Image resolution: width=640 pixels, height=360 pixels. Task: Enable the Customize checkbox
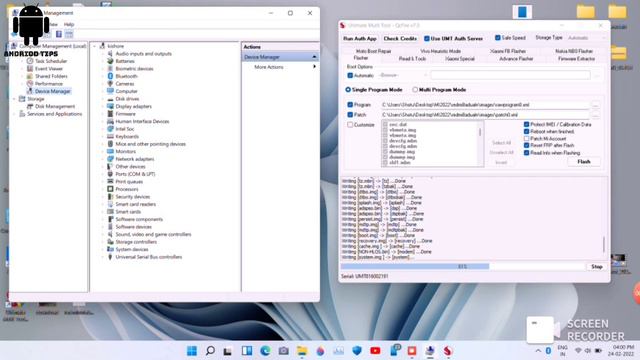[x=350, y=124]
